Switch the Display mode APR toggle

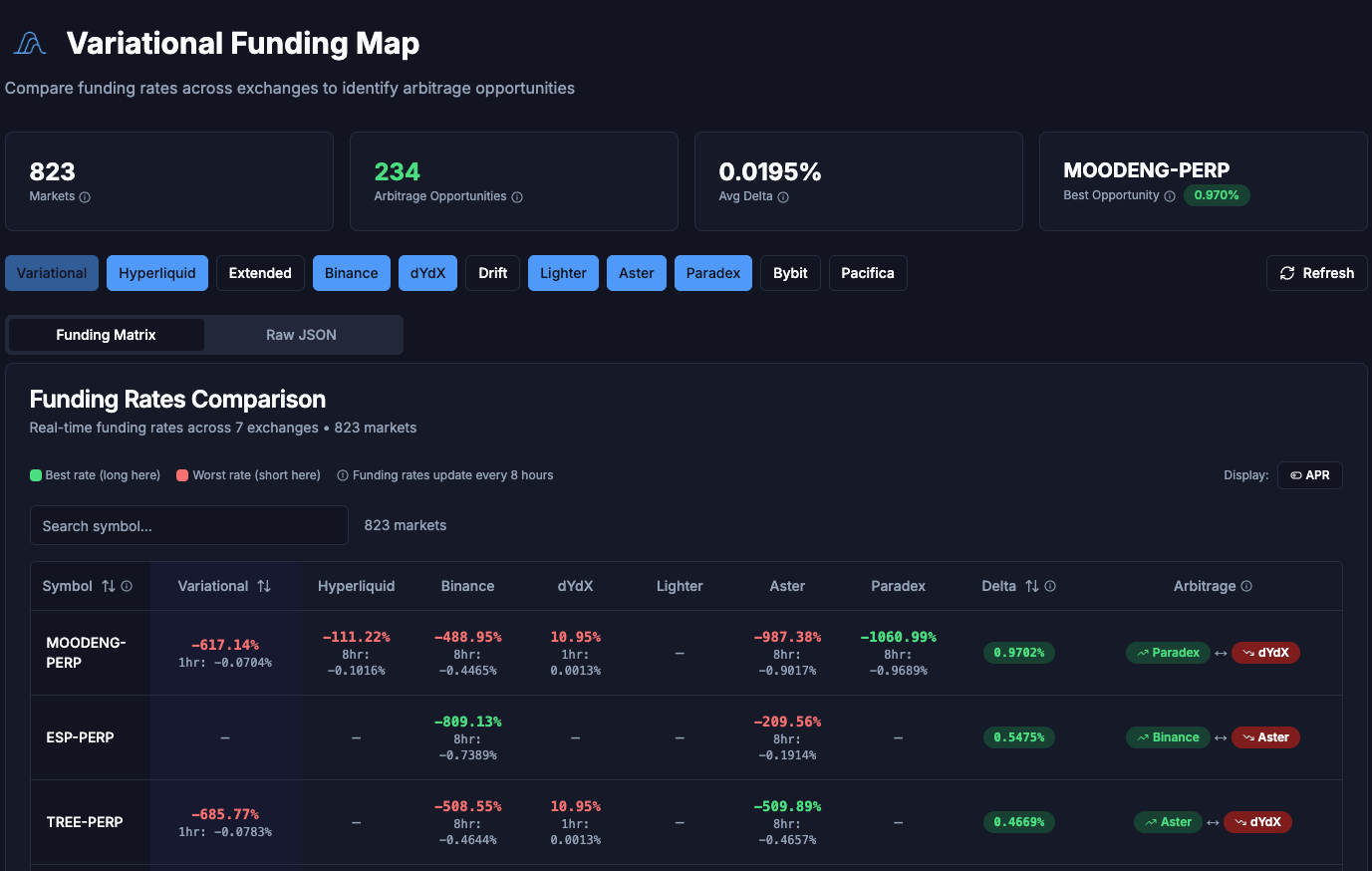coord(1310,475)
